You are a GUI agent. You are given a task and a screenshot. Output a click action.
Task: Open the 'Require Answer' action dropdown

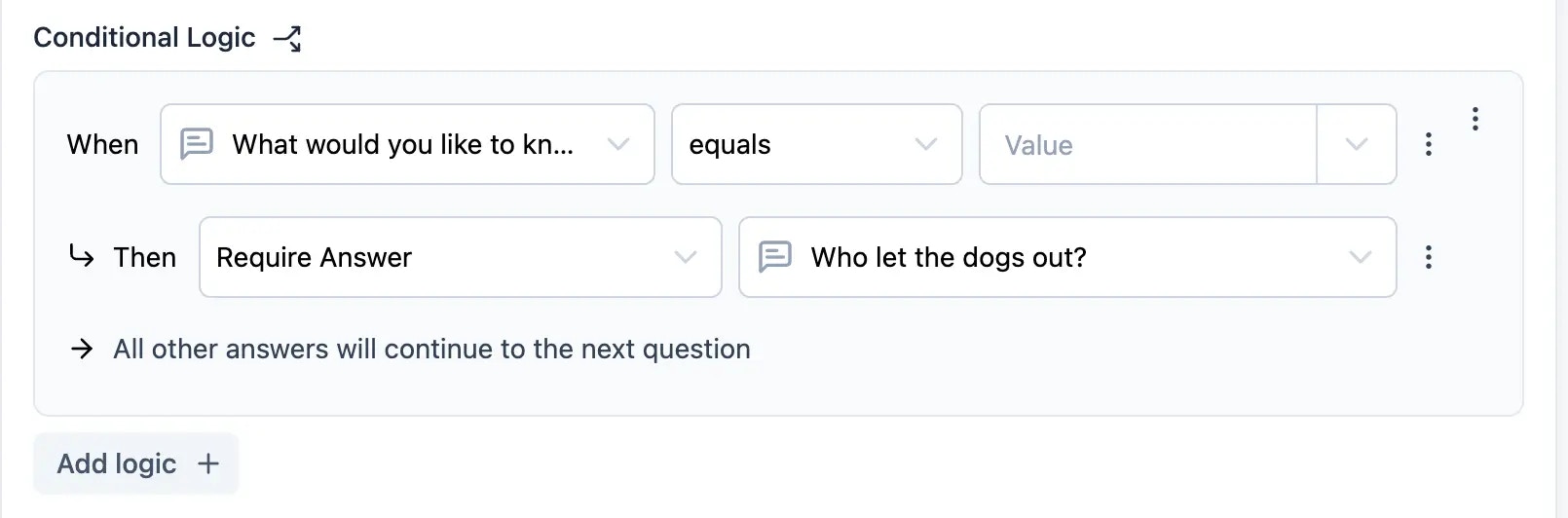461,257
